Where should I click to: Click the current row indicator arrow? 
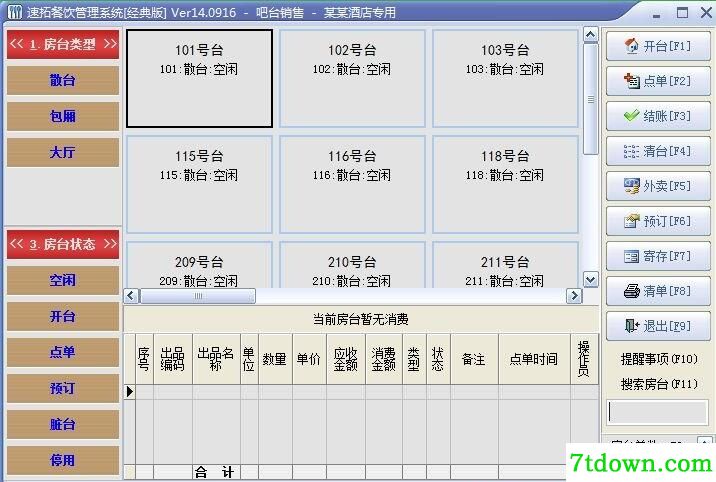(x=130, y=392)
